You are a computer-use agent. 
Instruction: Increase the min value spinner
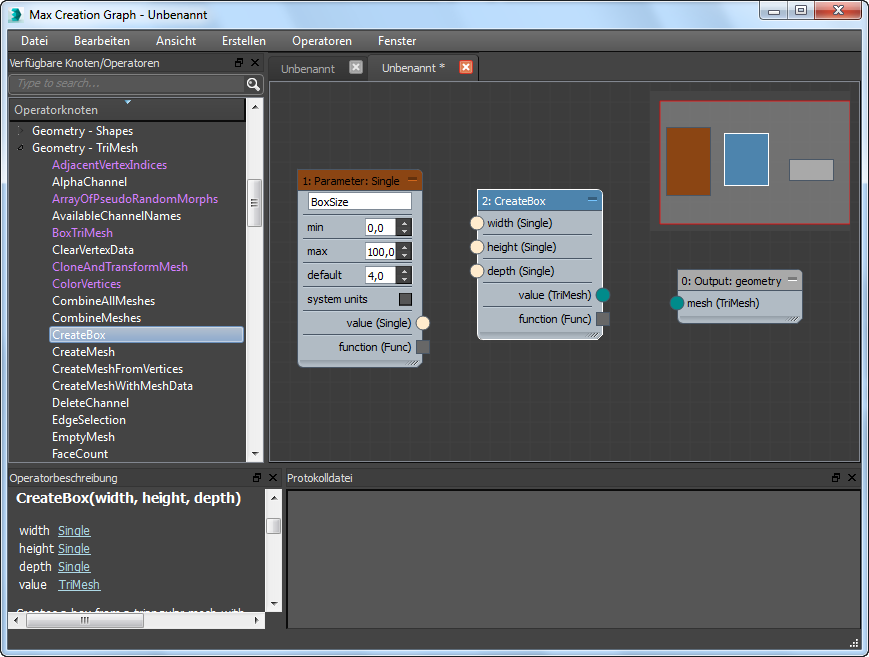click(405, 223)
